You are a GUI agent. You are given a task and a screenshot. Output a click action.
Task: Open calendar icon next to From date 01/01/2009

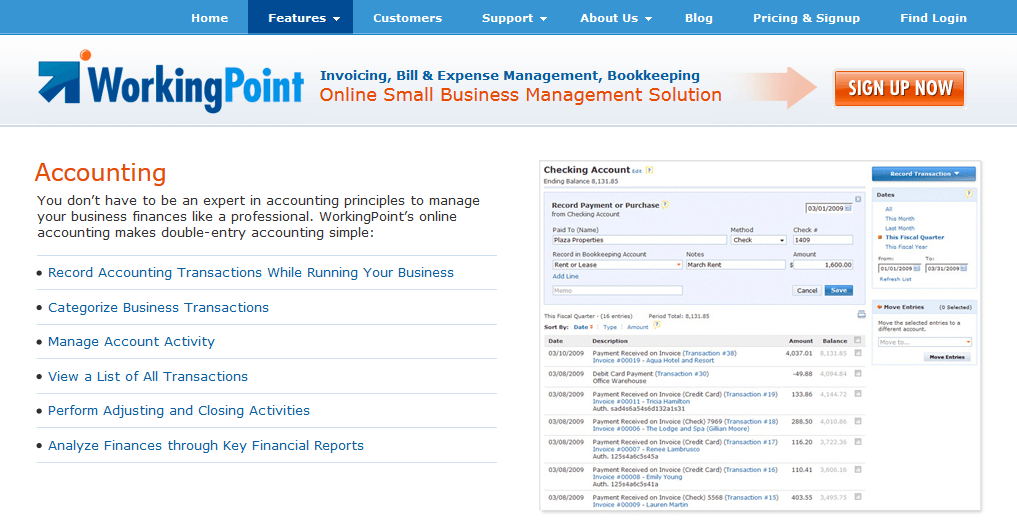point(916,269)
